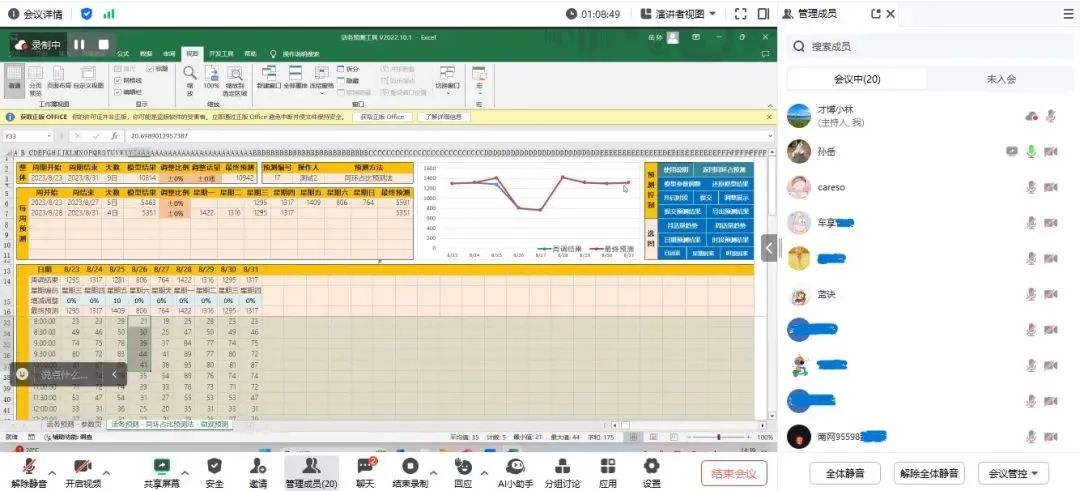Open the 设置 settings gear
Image resolution: width=1080 pixels, height=491 pixels.
652,466
